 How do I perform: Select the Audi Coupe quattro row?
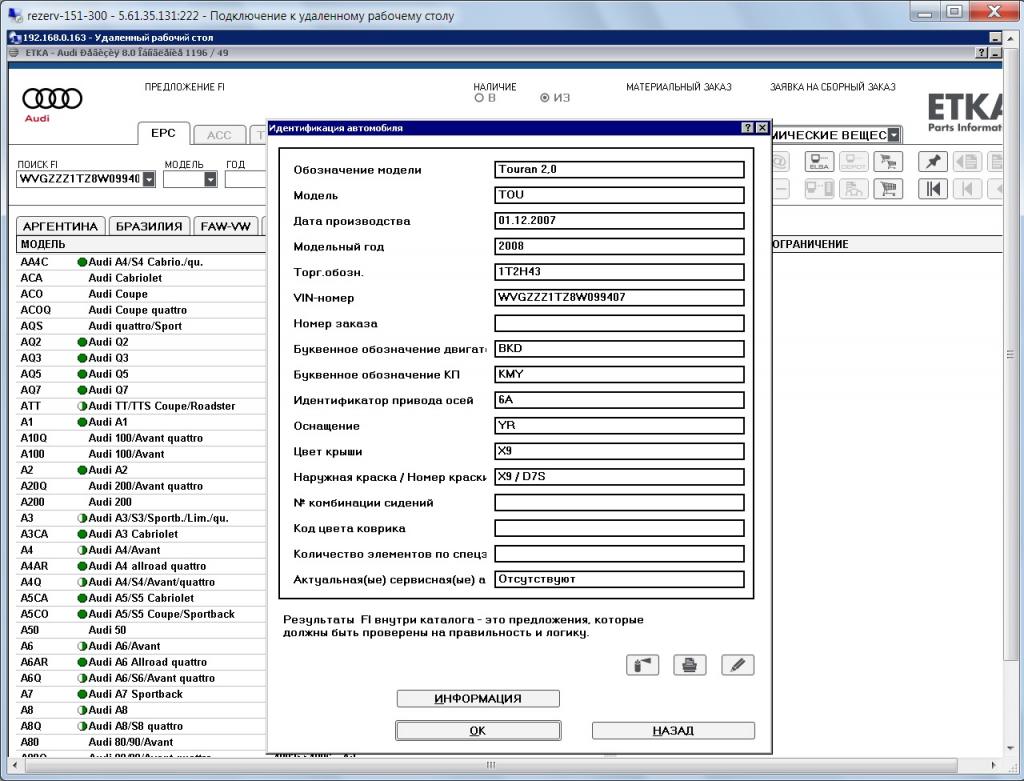[141, 310]
